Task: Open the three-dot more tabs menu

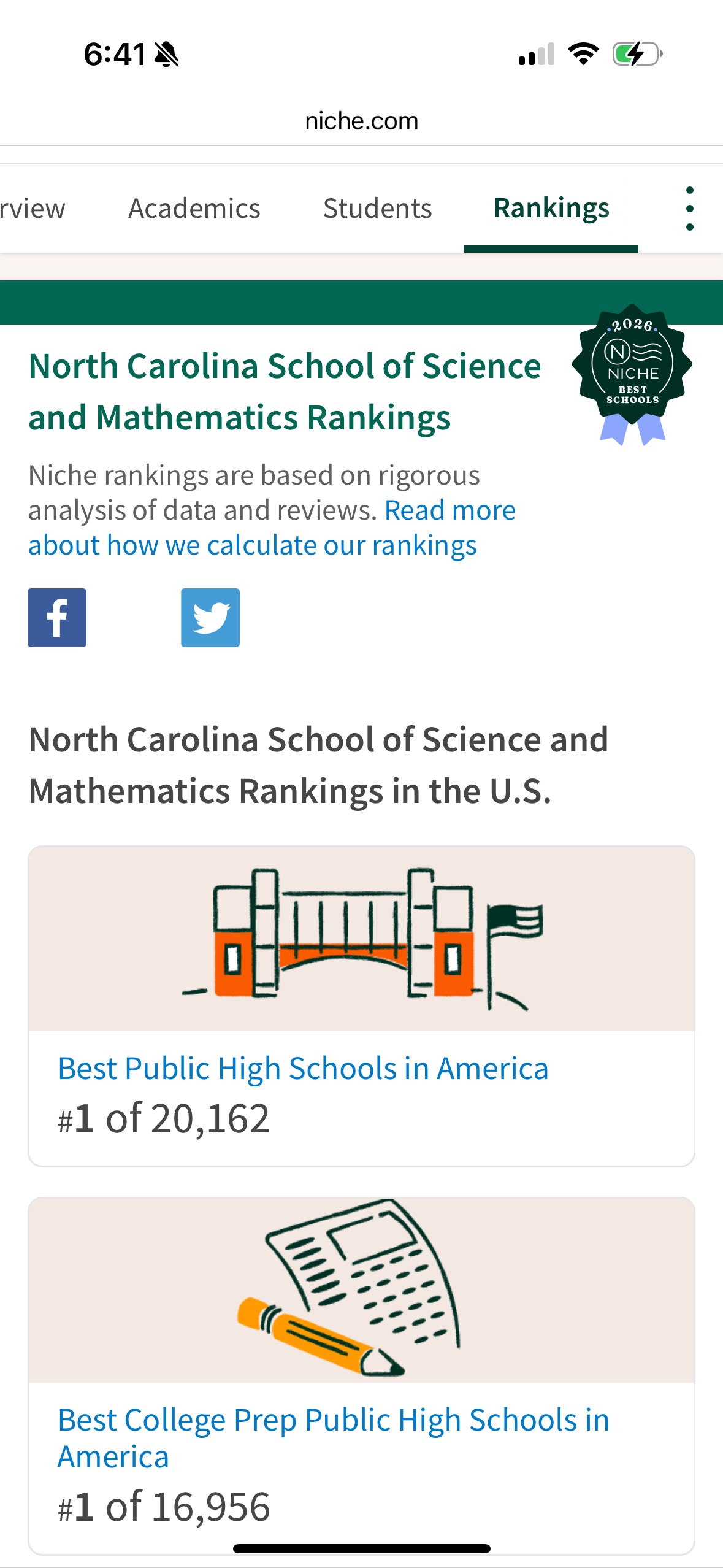Action: (x=690, y=209)
